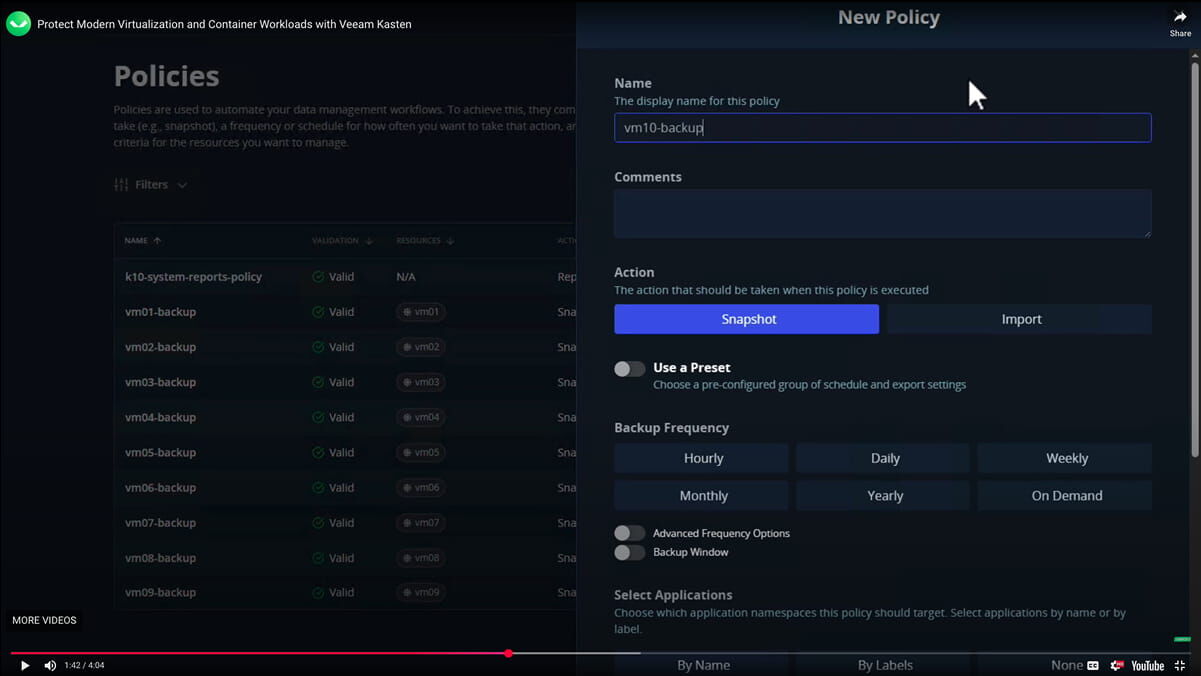Click the MORE VIDEOS button
Image resolution: width=1201 pixels, height=676 pixels.
click(x=44, y=621)
